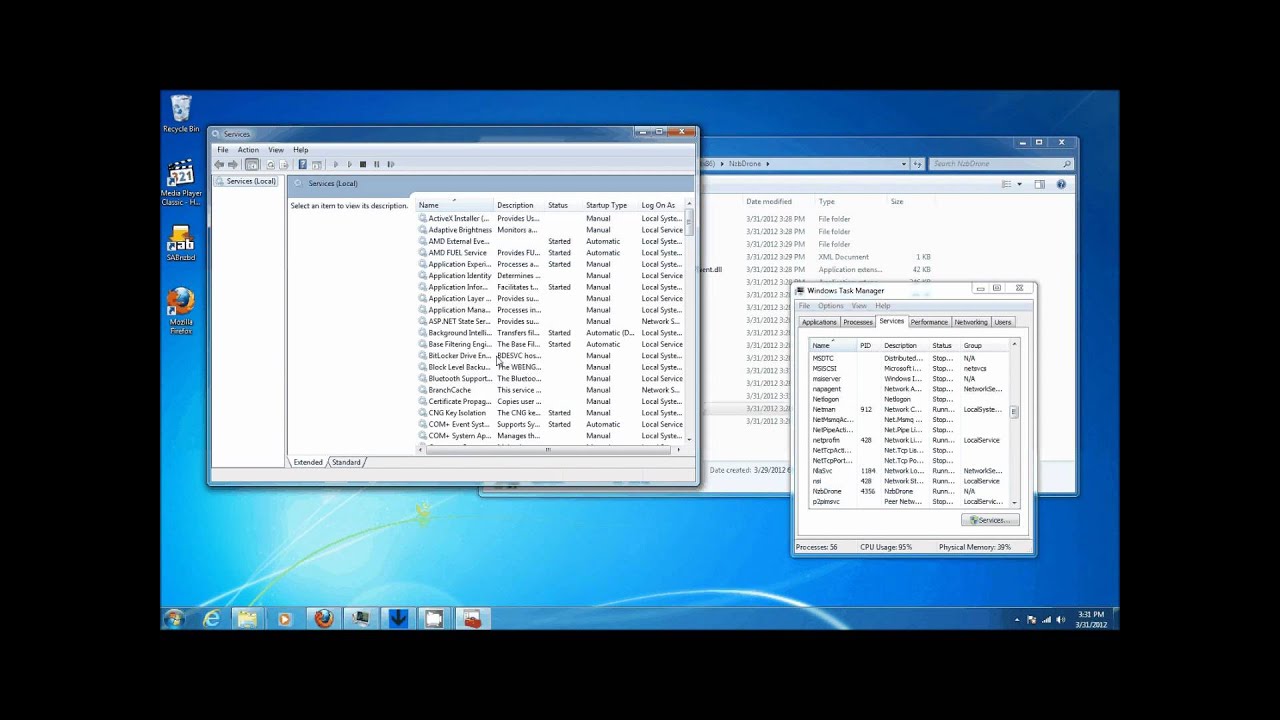Switch to the Networking tab
The height and width of the screenshot is (720, 1280).
(x=971, y=322)
